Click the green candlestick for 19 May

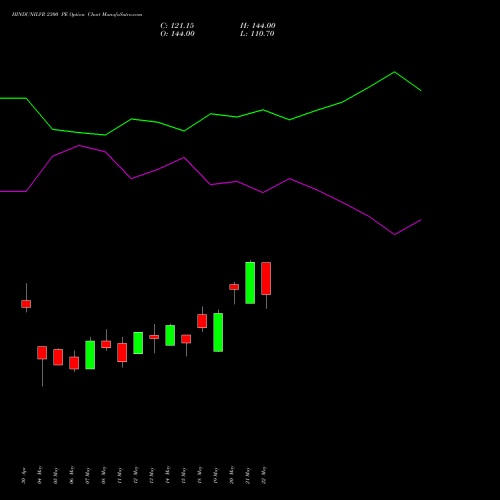click(218, 332)
